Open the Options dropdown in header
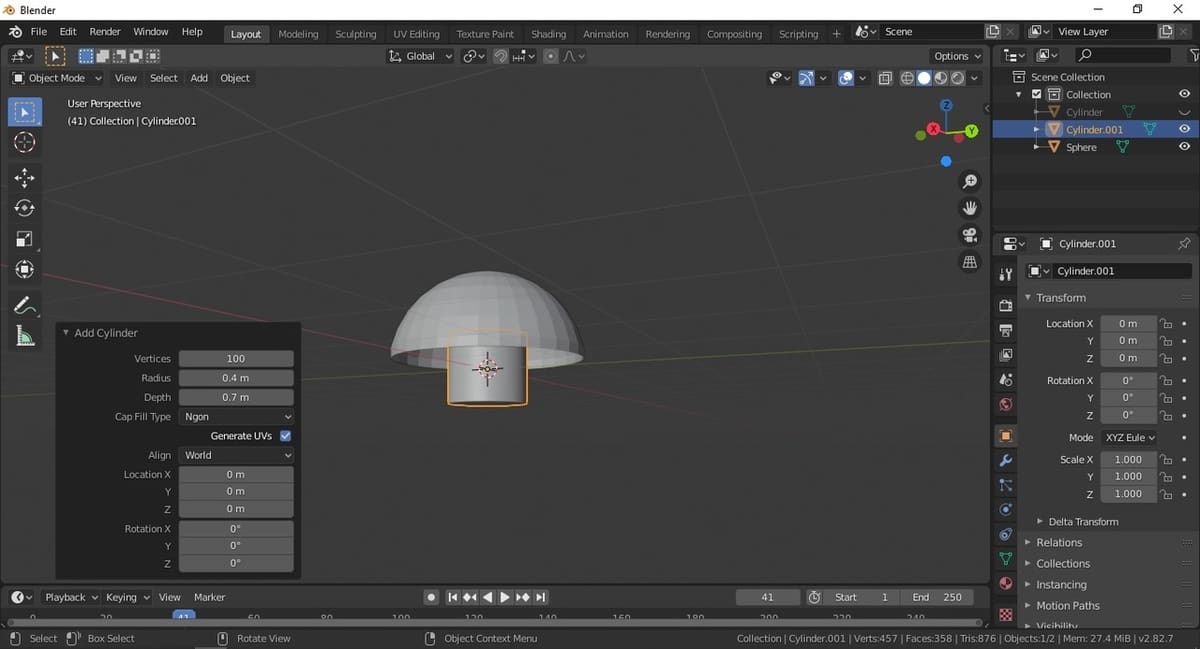Viewport: 1200px width, 649px height. point(956,56)
